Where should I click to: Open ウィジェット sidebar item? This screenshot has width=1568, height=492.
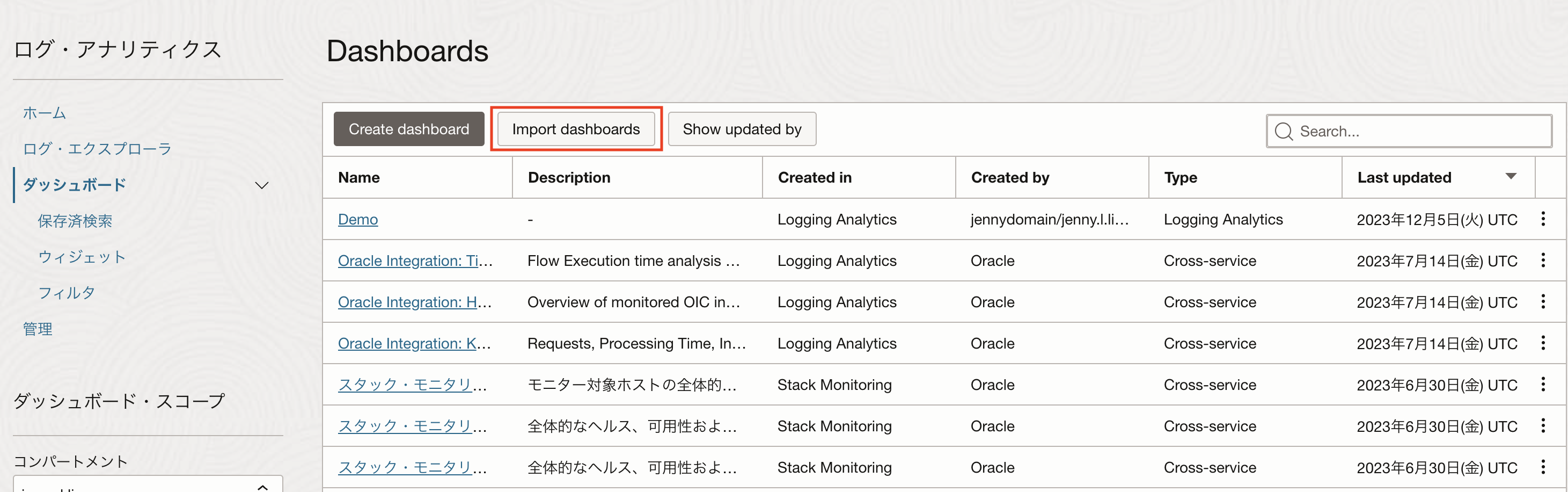[82, 257]
